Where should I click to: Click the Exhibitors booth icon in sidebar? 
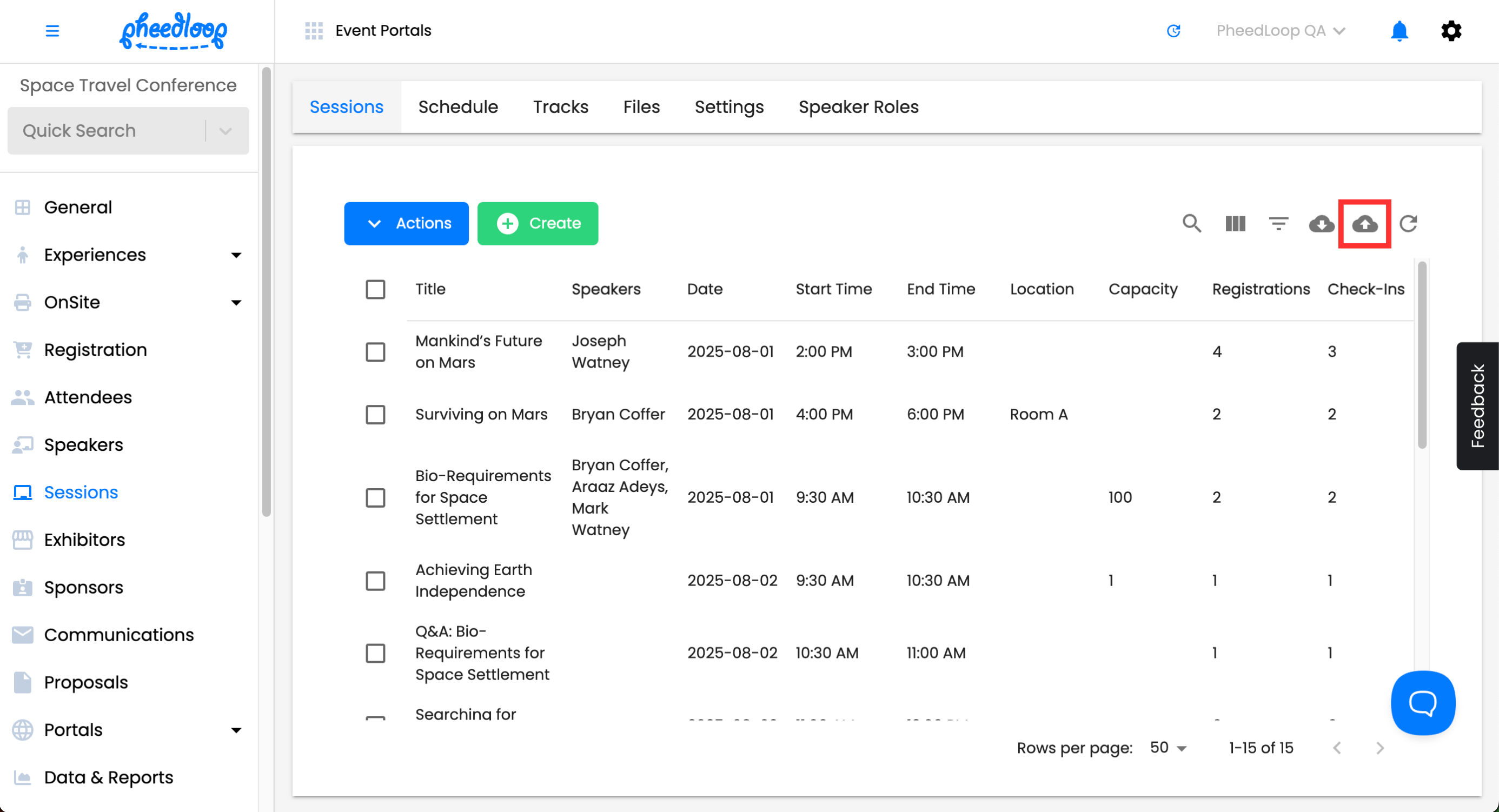[x=23, y=540]
